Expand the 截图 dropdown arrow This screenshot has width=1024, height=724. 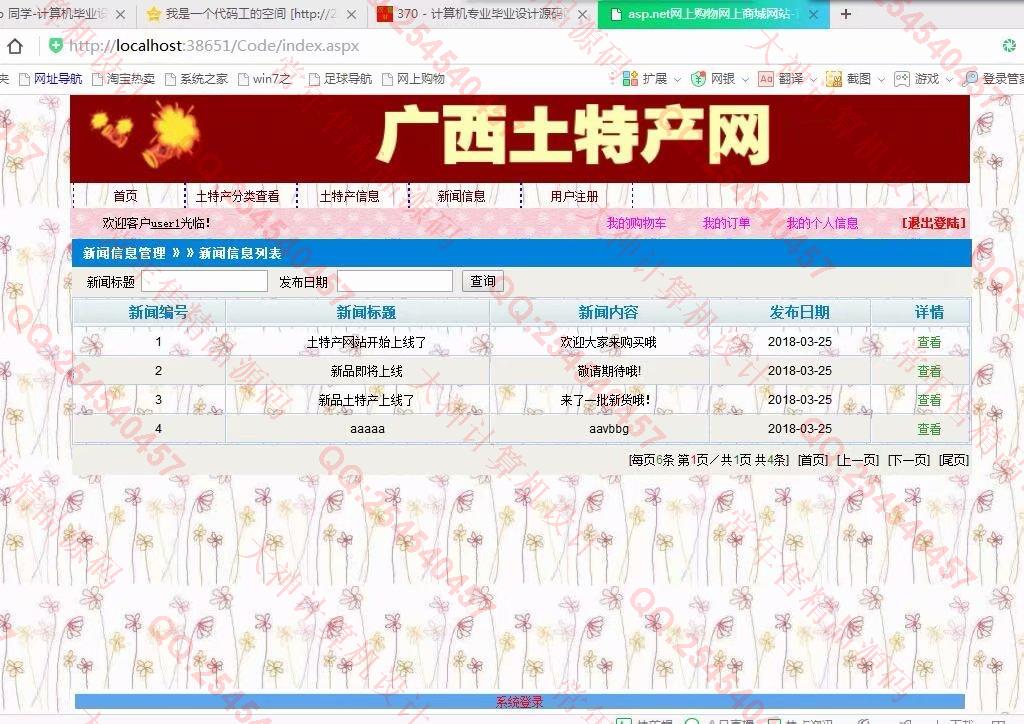pos(881,80)
